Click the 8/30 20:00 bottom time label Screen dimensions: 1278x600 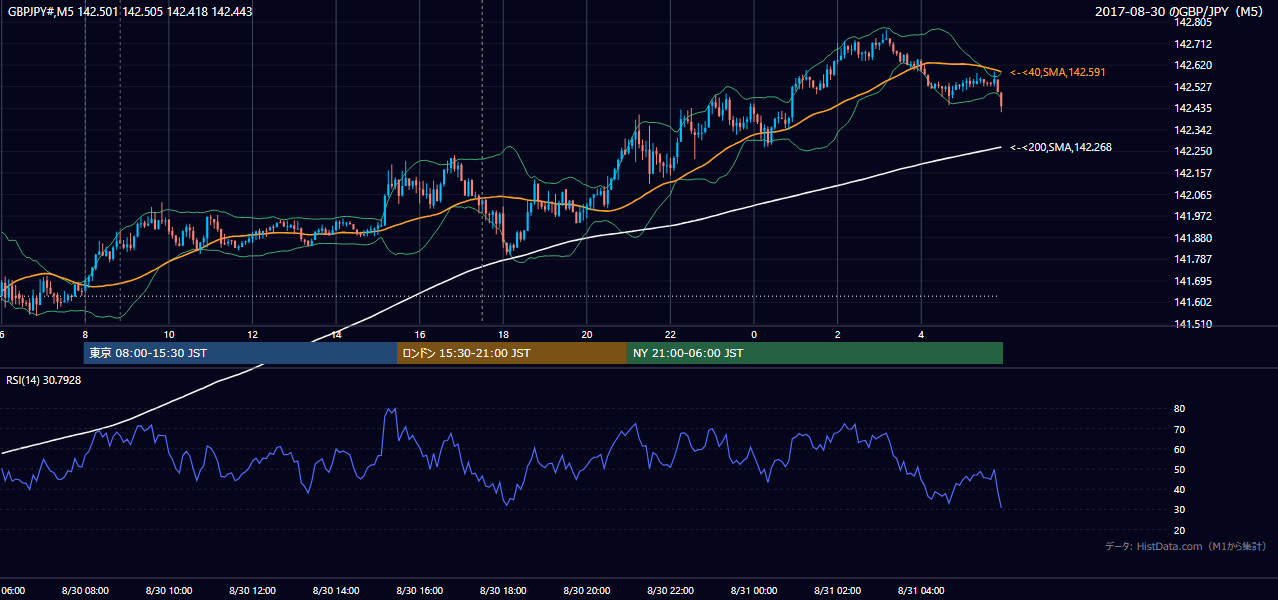[586, 591]
